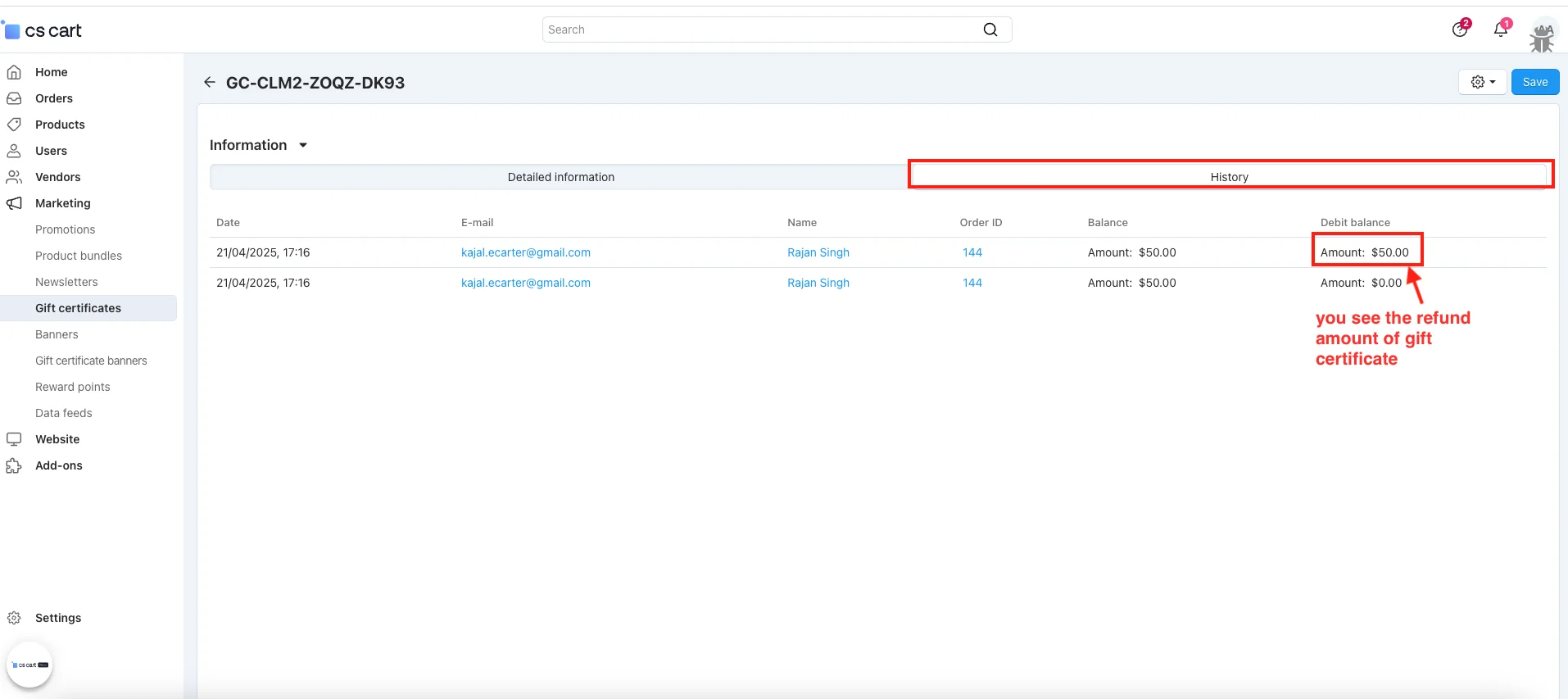Image resolution: width=1568 pixels, height=699 pixels.
Task: Open Reward points in the sidebar
Action: [72, 387]
